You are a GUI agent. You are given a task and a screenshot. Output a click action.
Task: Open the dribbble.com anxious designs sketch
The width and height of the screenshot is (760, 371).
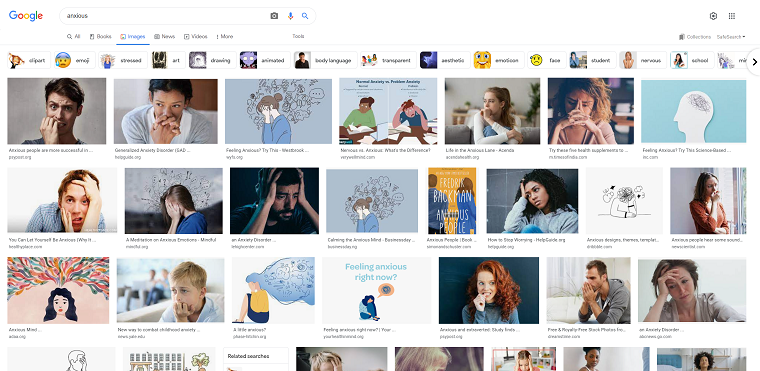pyautogui.click(x=624, y=201)
